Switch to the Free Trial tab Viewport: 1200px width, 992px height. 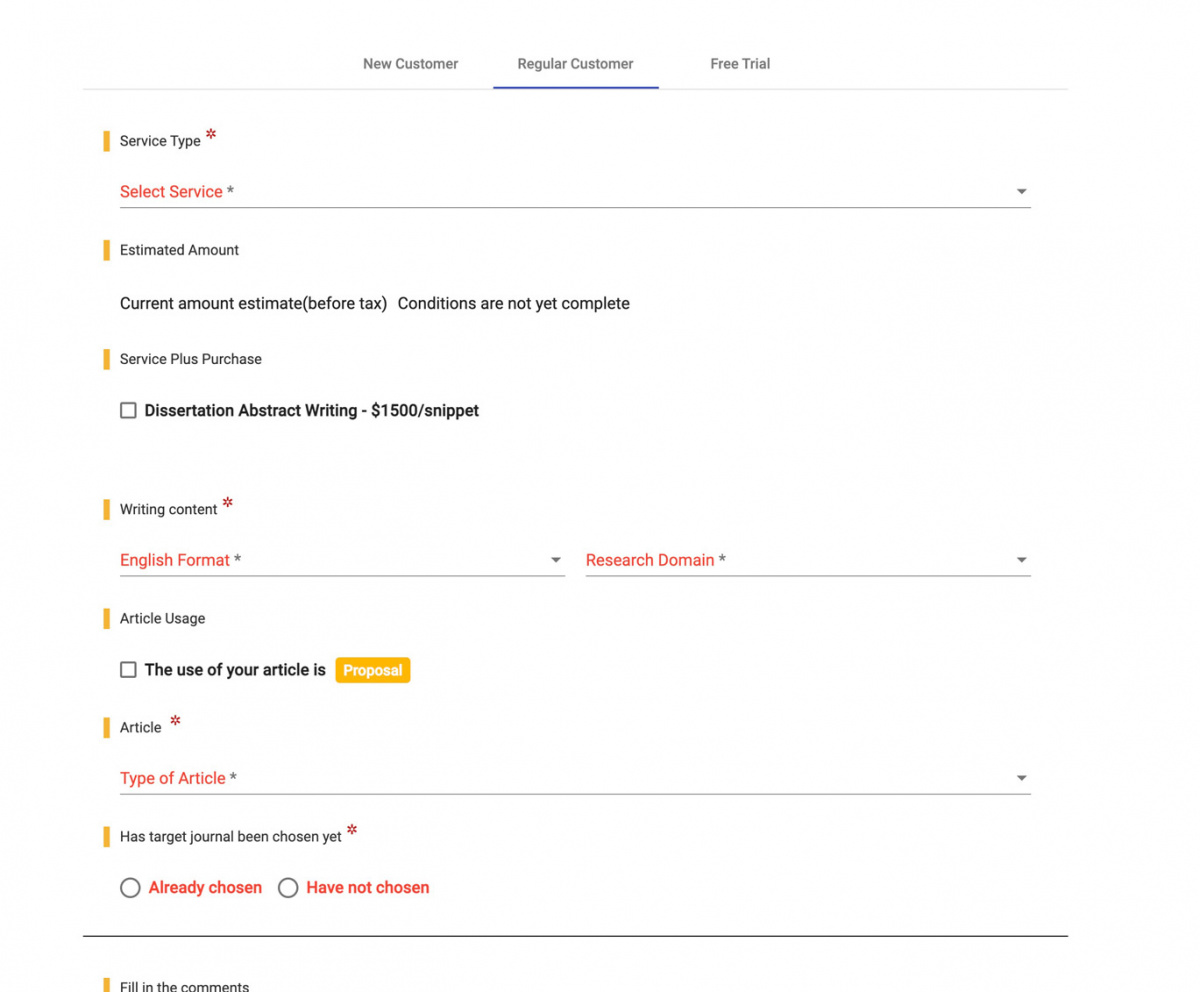click(x=740, y=64)
